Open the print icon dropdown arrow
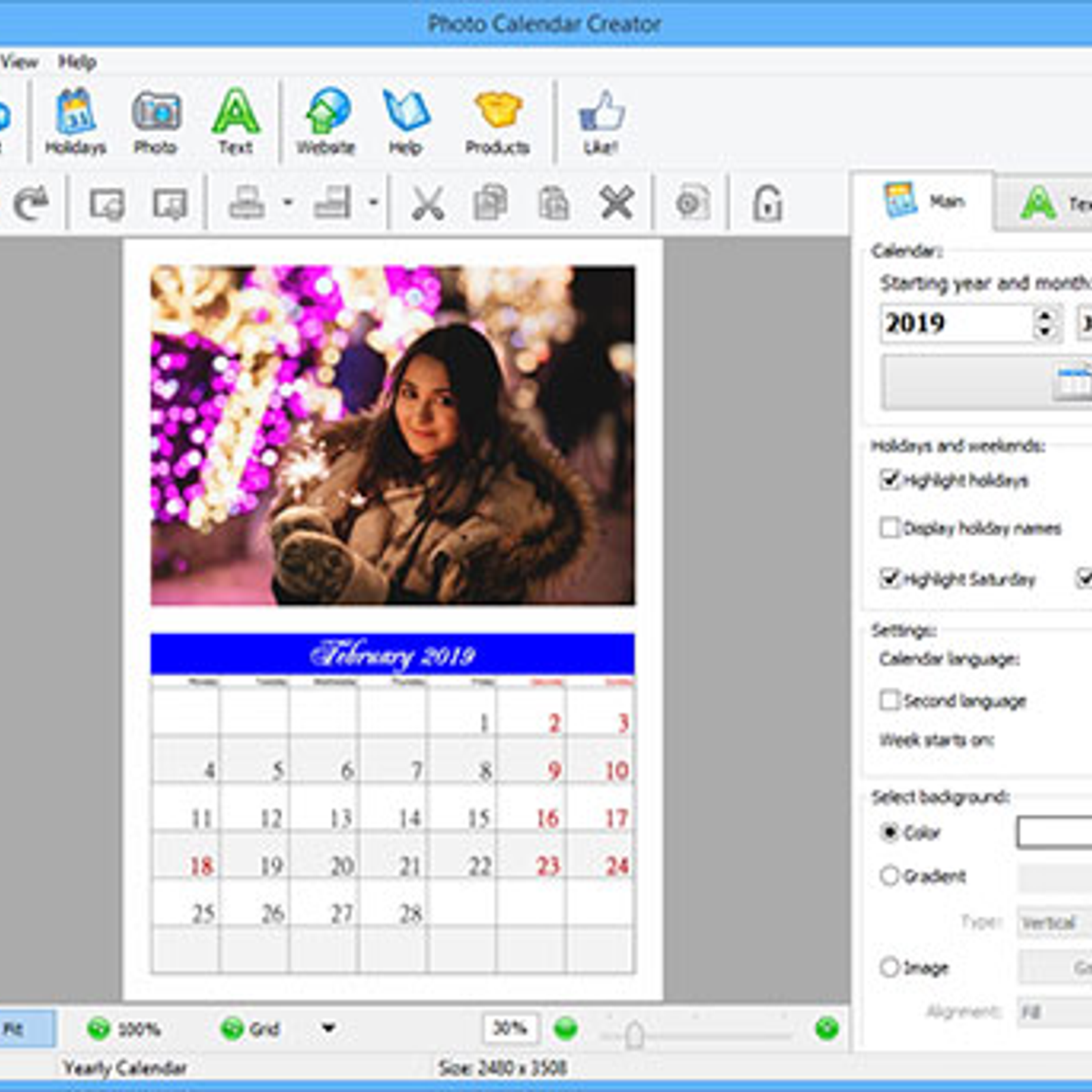This screenshot has width=1092, height=1092. click(288, 203)
